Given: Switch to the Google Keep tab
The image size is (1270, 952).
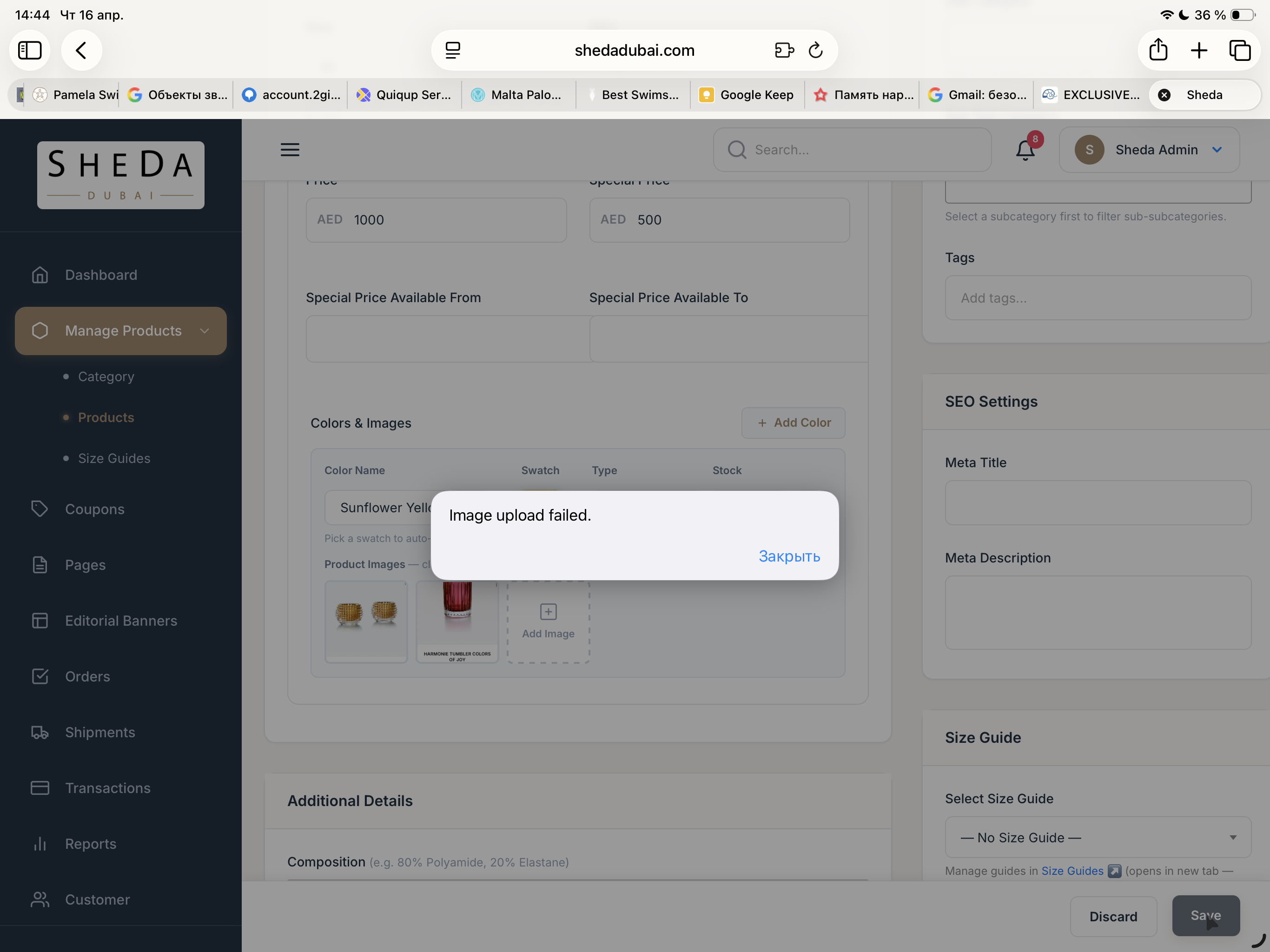Looking at the screenshot, I should (x=747, y=95).
